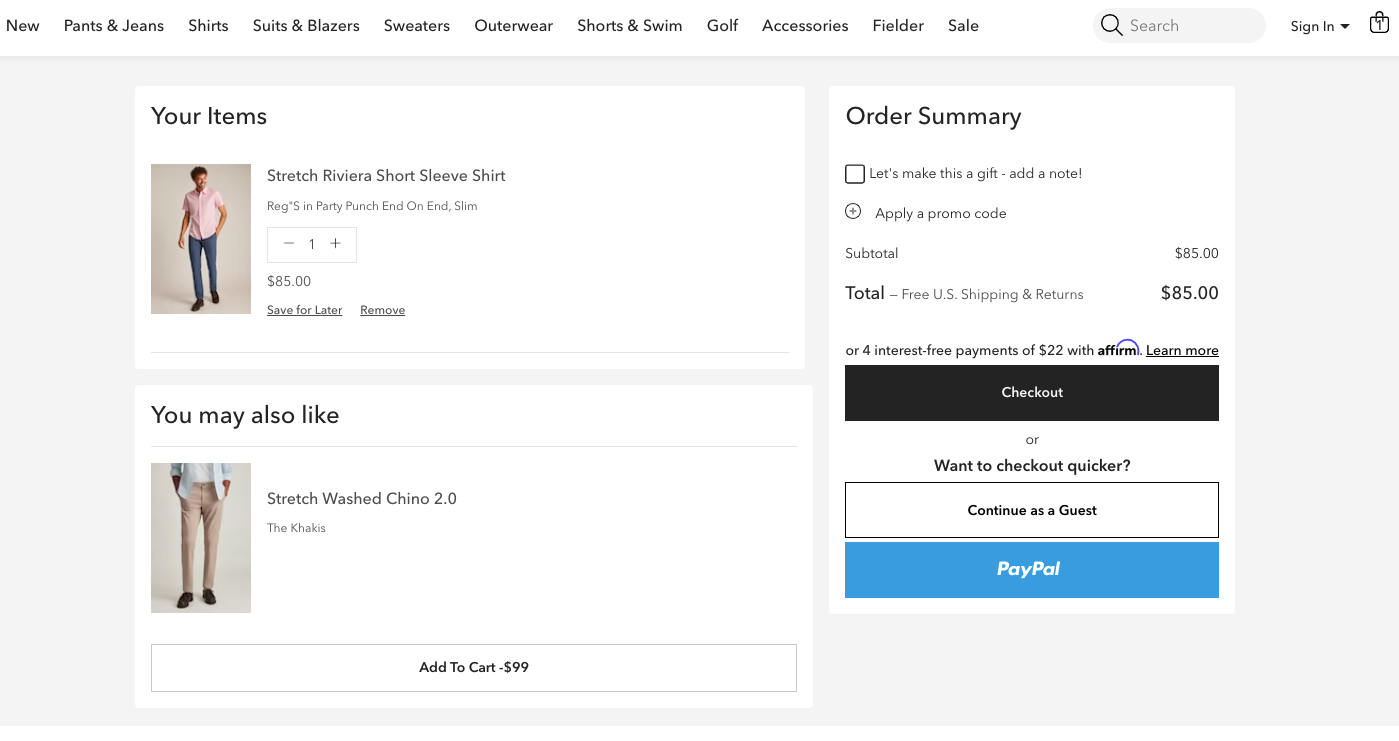Add the Stretch Washed Chino to cart
Screen dimensions: 1399x741
tap(473, 667)
